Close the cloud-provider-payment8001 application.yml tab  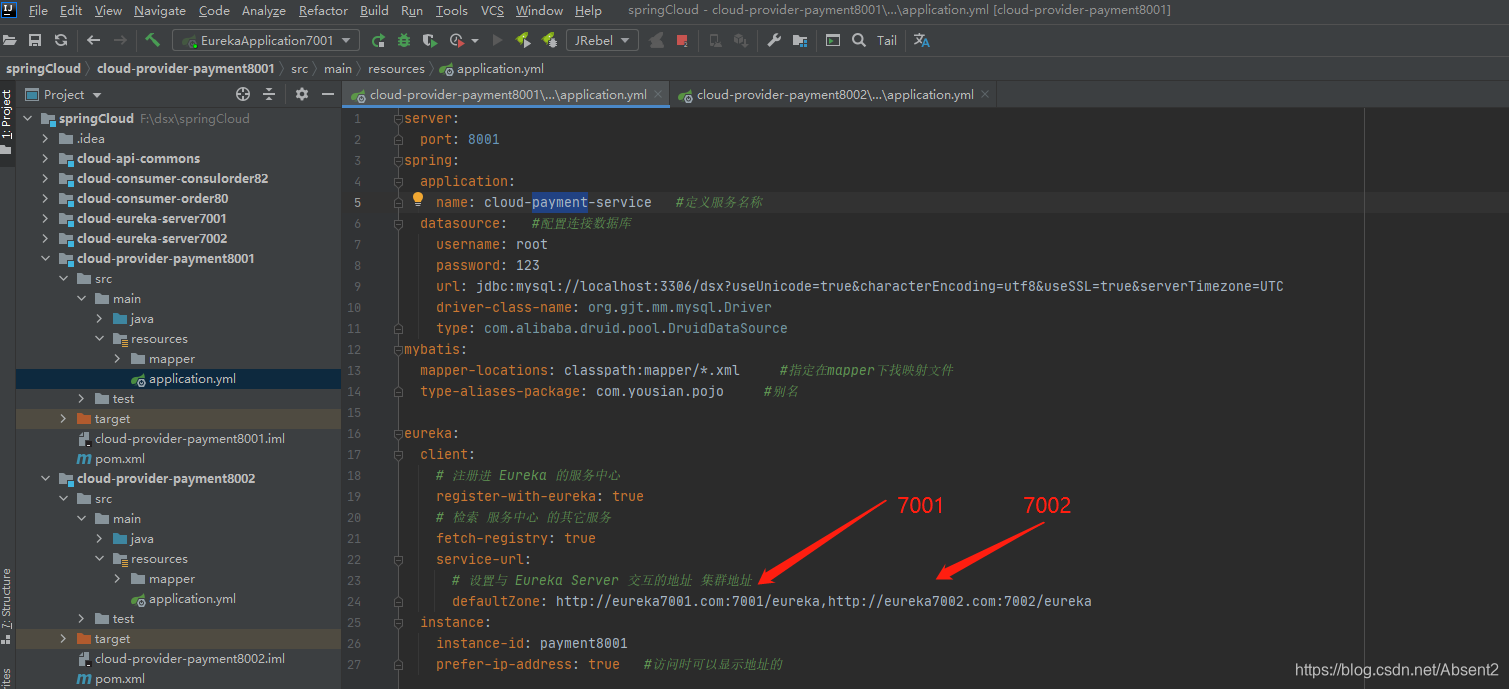(658, 95)
